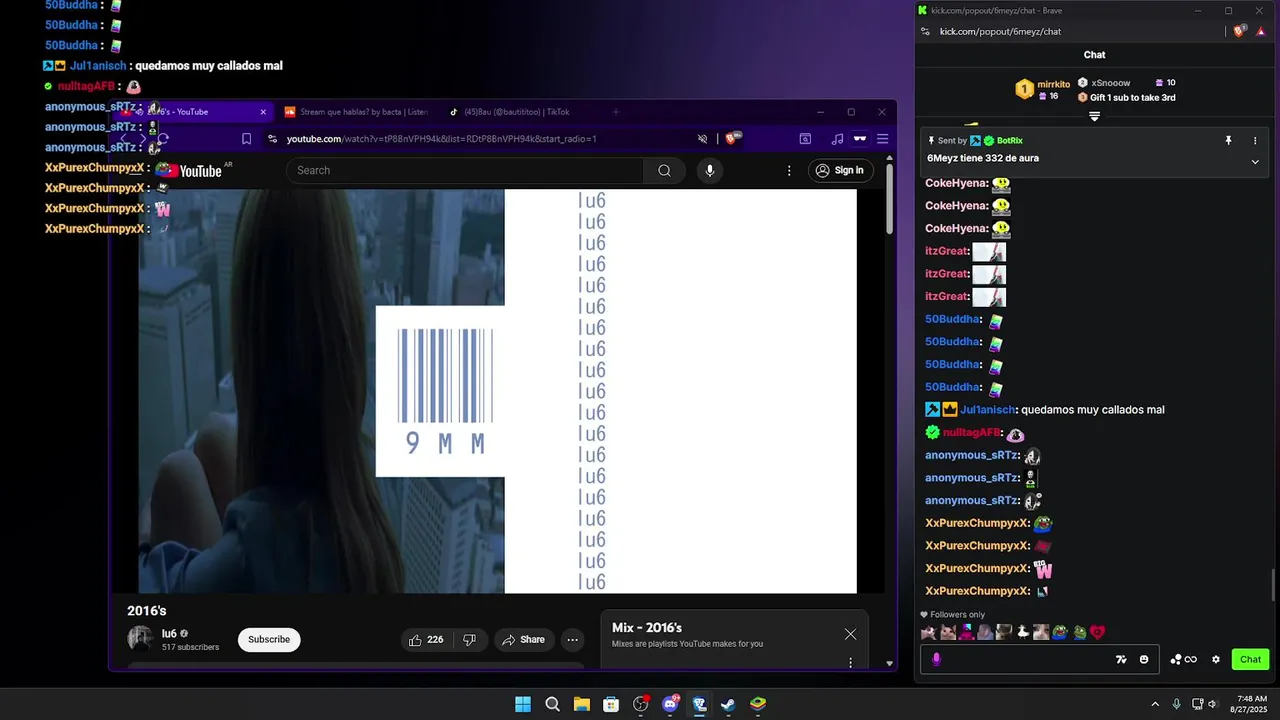
Task: Open a new tab in YouTube window
Action: point(616,112)
